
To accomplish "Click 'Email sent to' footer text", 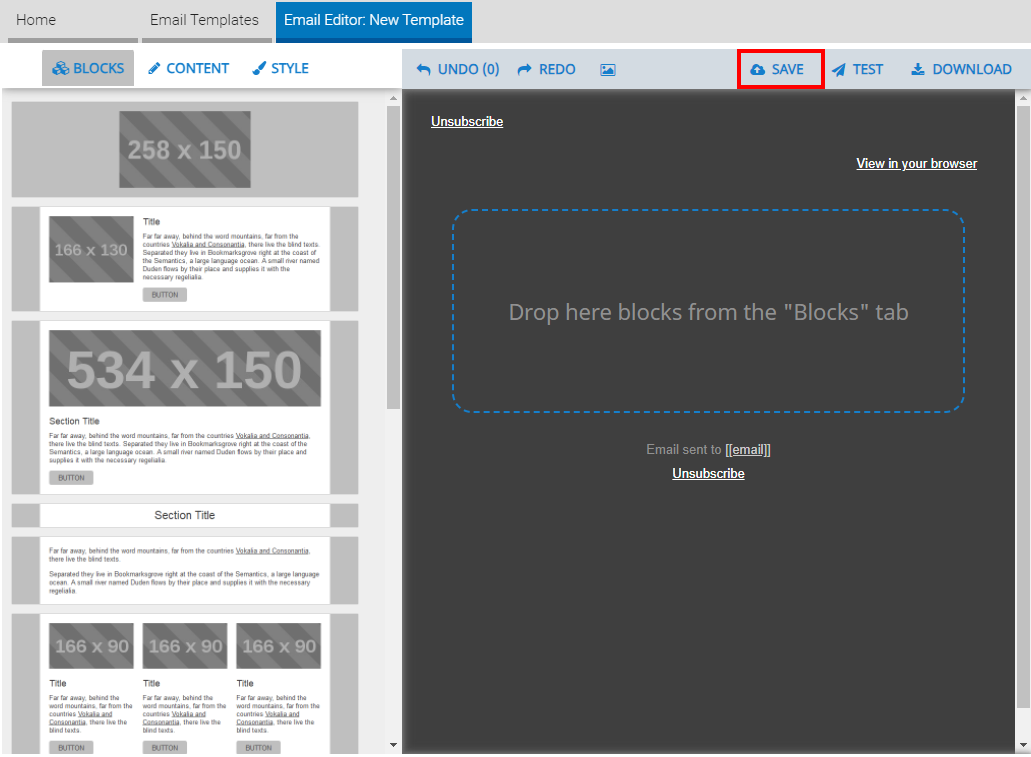I will point(683,450).
